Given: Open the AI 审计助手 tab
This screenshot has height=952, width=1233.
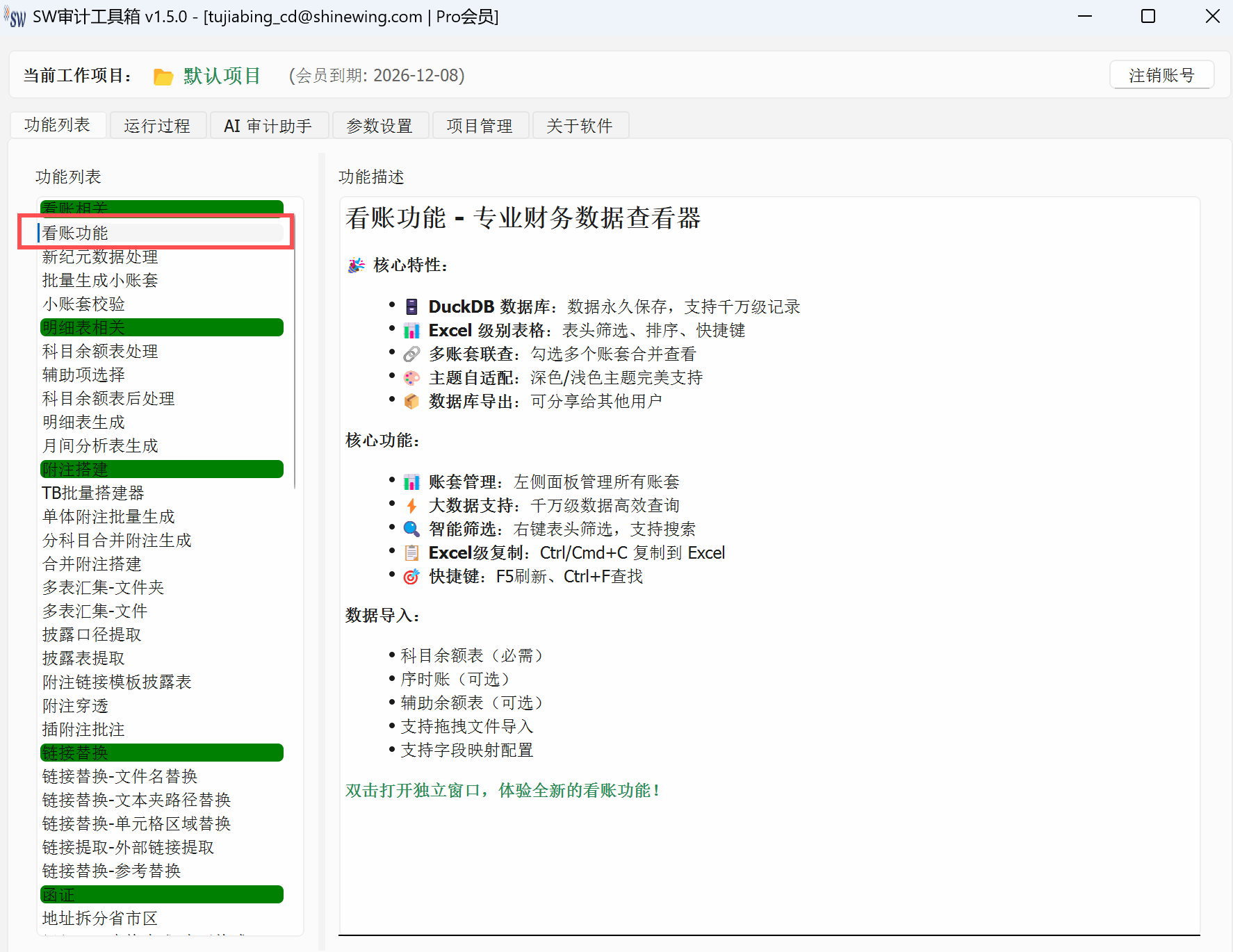Looking at the screenshot, I should (x=268, y=126).
